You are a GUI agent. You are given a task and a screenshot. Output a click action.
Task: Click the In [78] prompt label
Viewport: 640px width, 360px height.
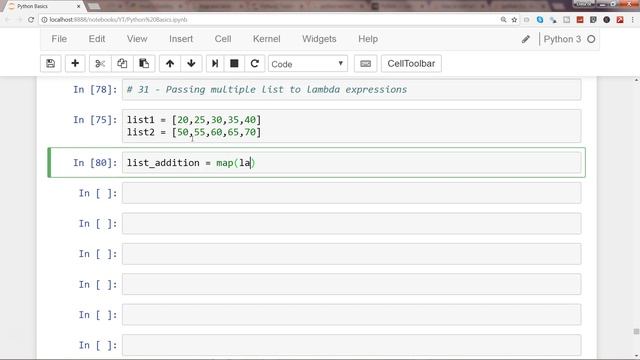point(95,89)
